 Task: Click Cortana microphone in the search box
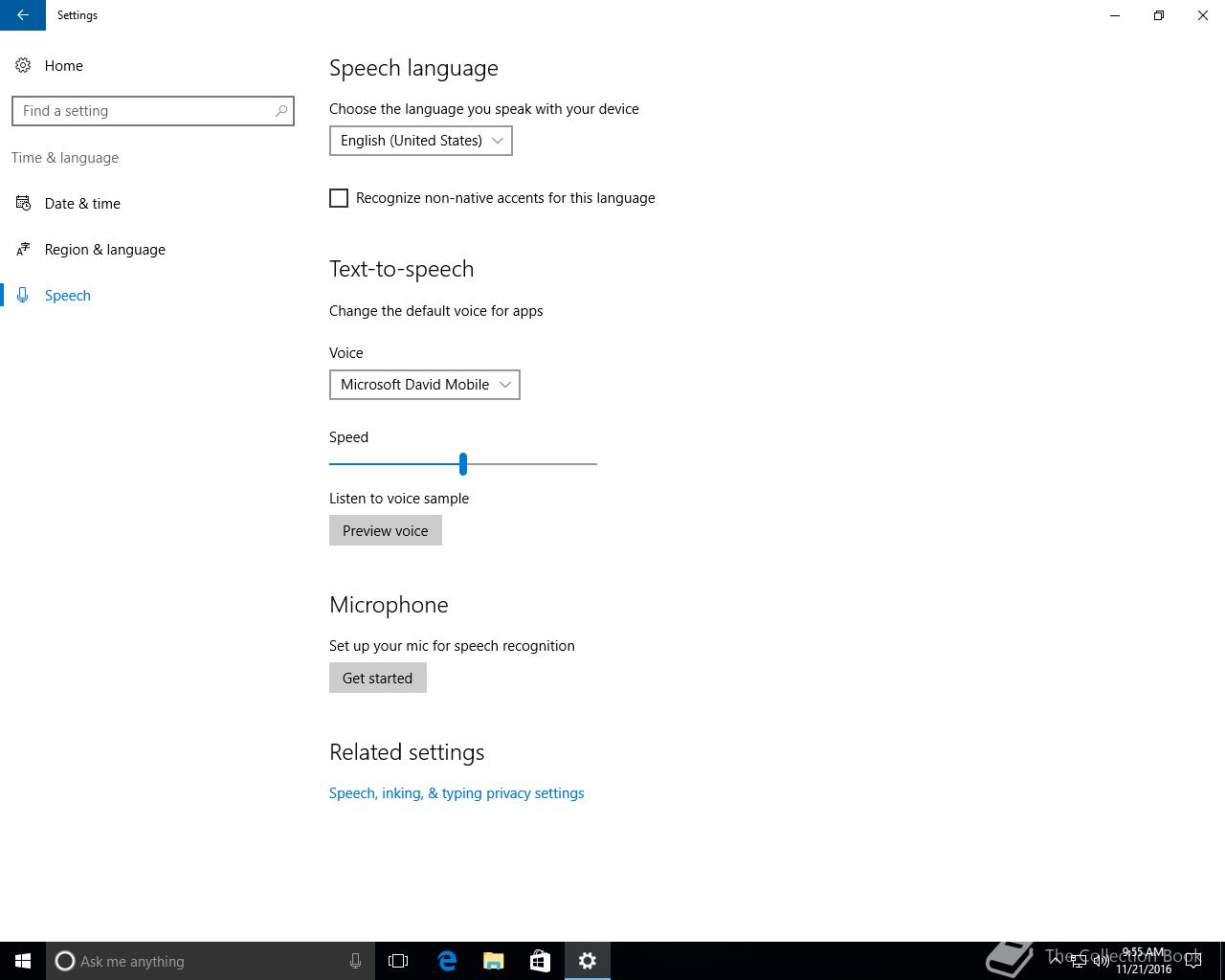pos(355,961)
